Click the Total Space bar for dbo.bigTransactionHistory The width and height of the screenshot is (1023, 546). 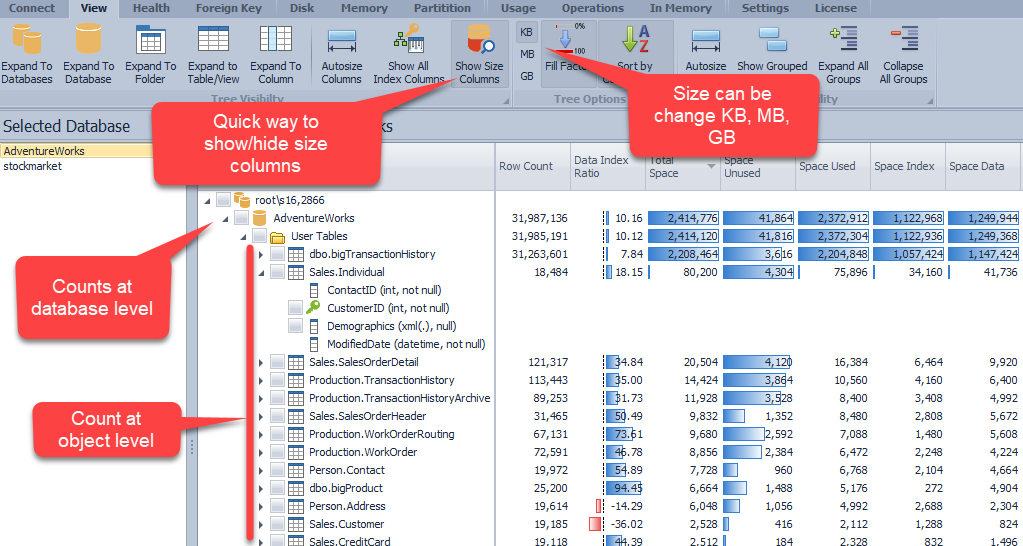coord(684,254)
